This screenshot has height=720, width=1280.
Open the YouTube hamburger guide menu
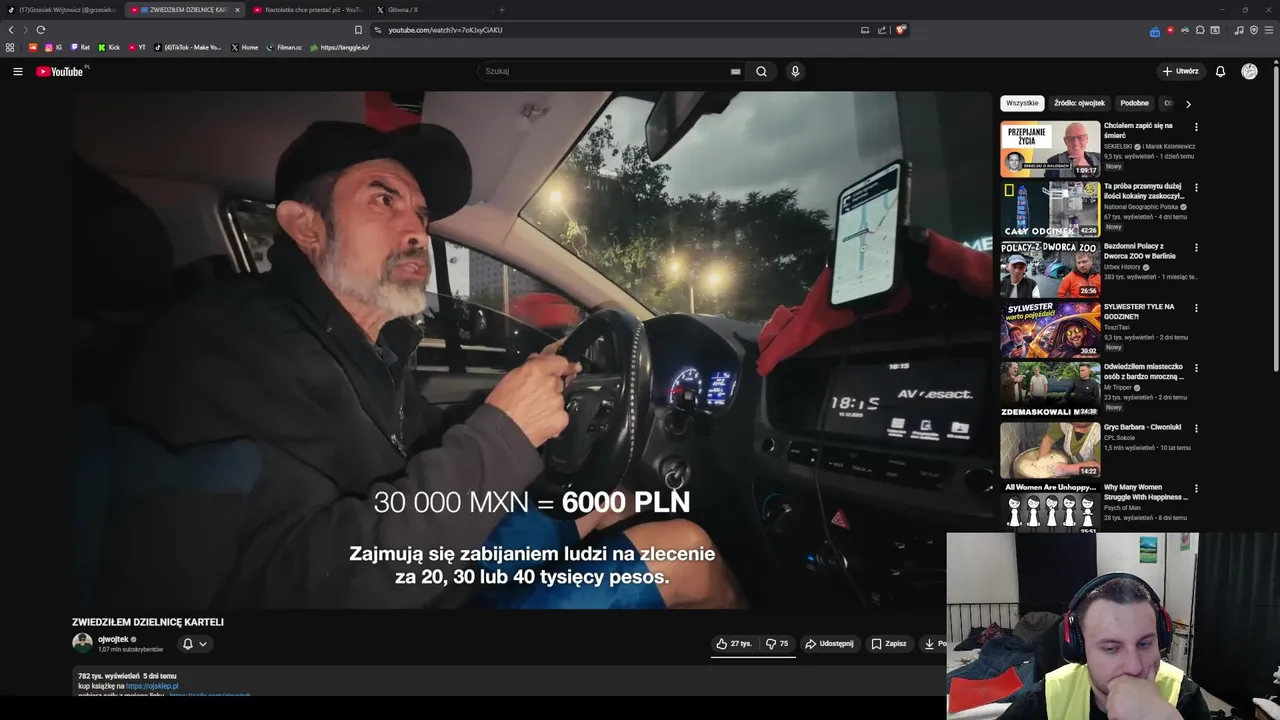17,71
